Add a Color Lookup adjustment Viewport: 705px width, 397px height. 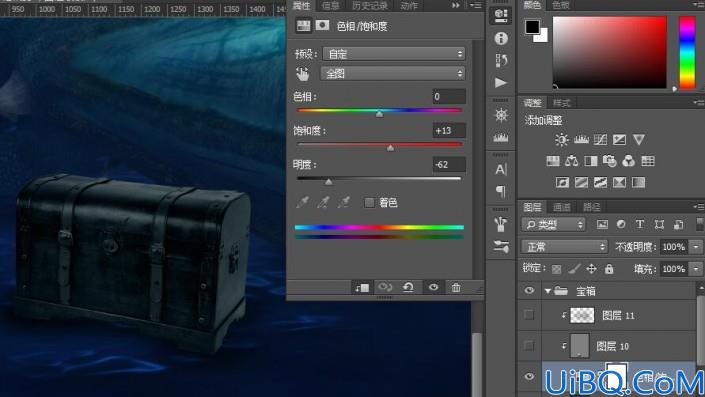pyautogui.click(x=647, y=161)
